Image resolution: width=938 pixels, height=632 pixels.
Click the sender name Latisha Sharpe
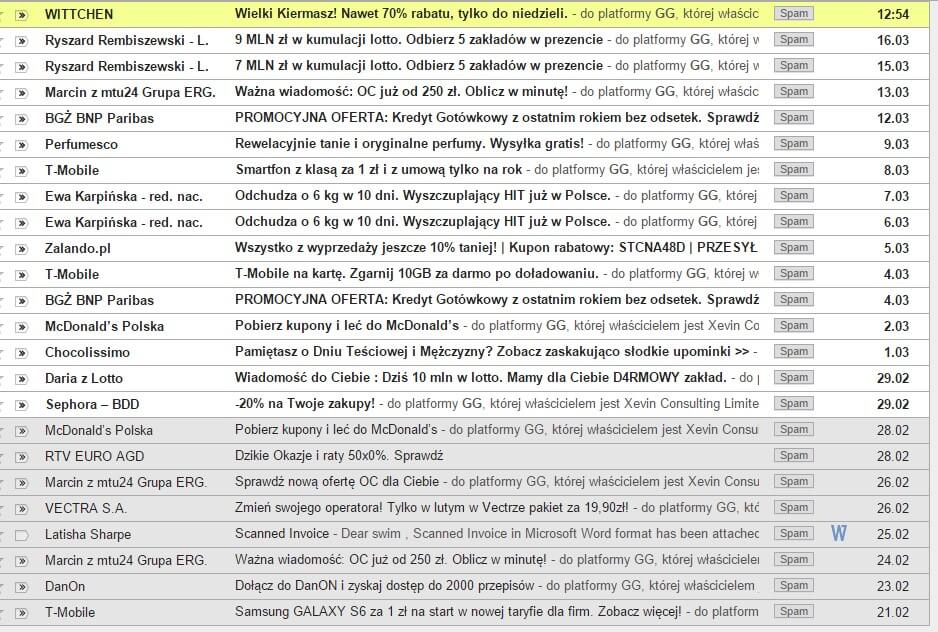(x=88, y=534)
